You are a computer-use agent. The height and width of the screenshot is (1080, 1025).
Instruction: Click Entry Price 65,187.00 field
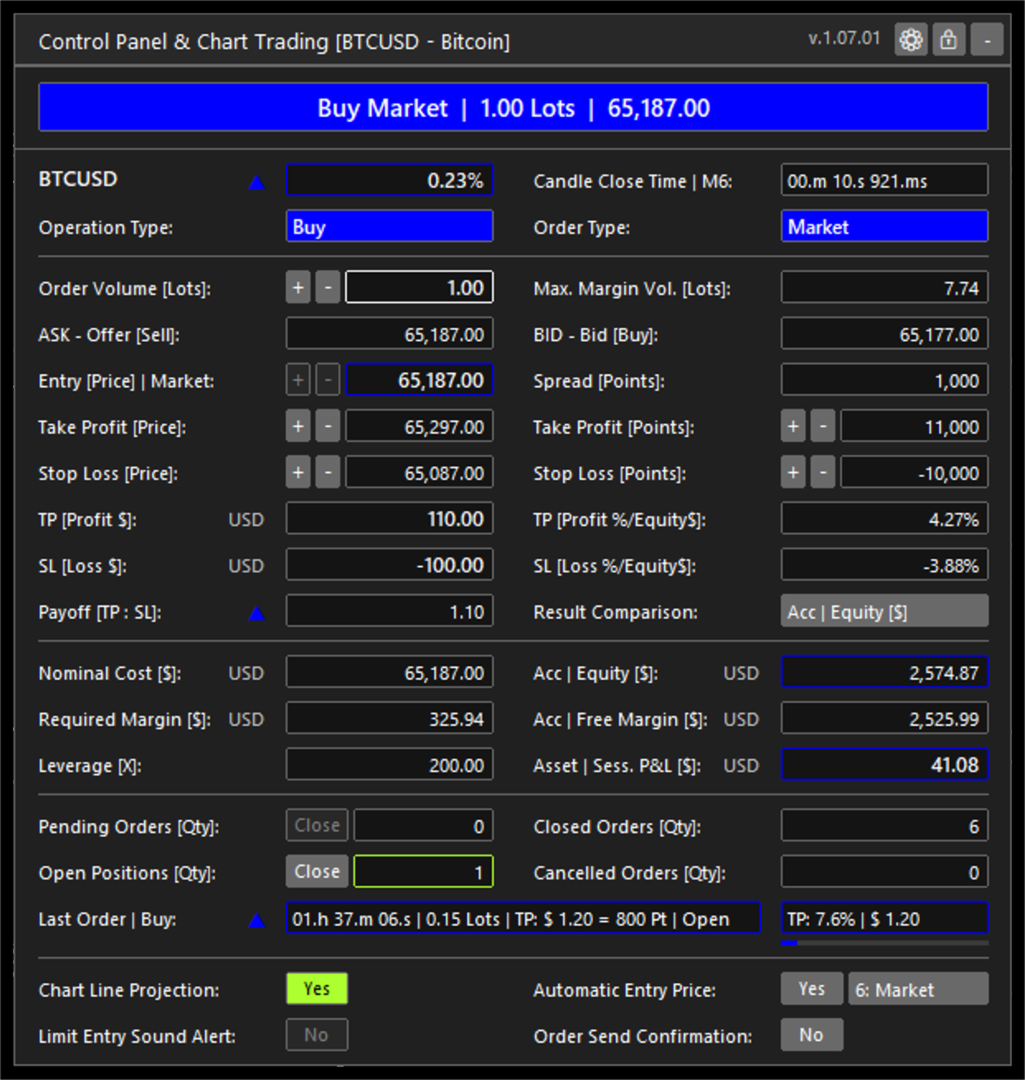[x=419, y=380]
